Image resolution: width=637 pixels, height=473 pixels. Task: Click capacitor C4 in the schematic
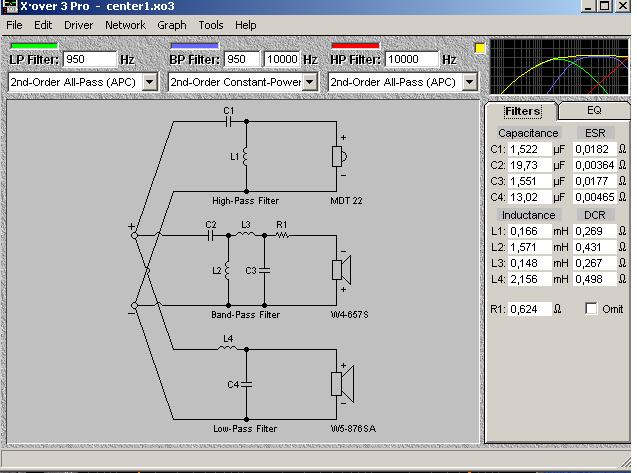246,384
